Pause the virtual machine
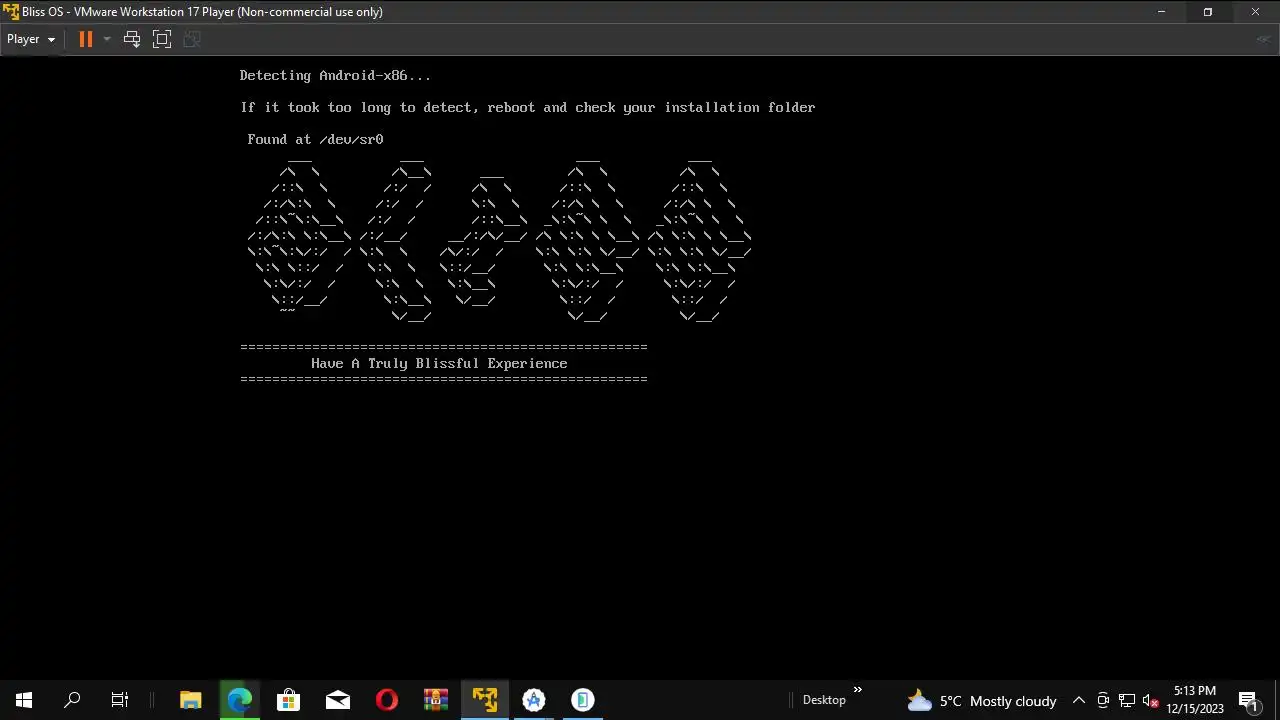 (x=86, y=39)
